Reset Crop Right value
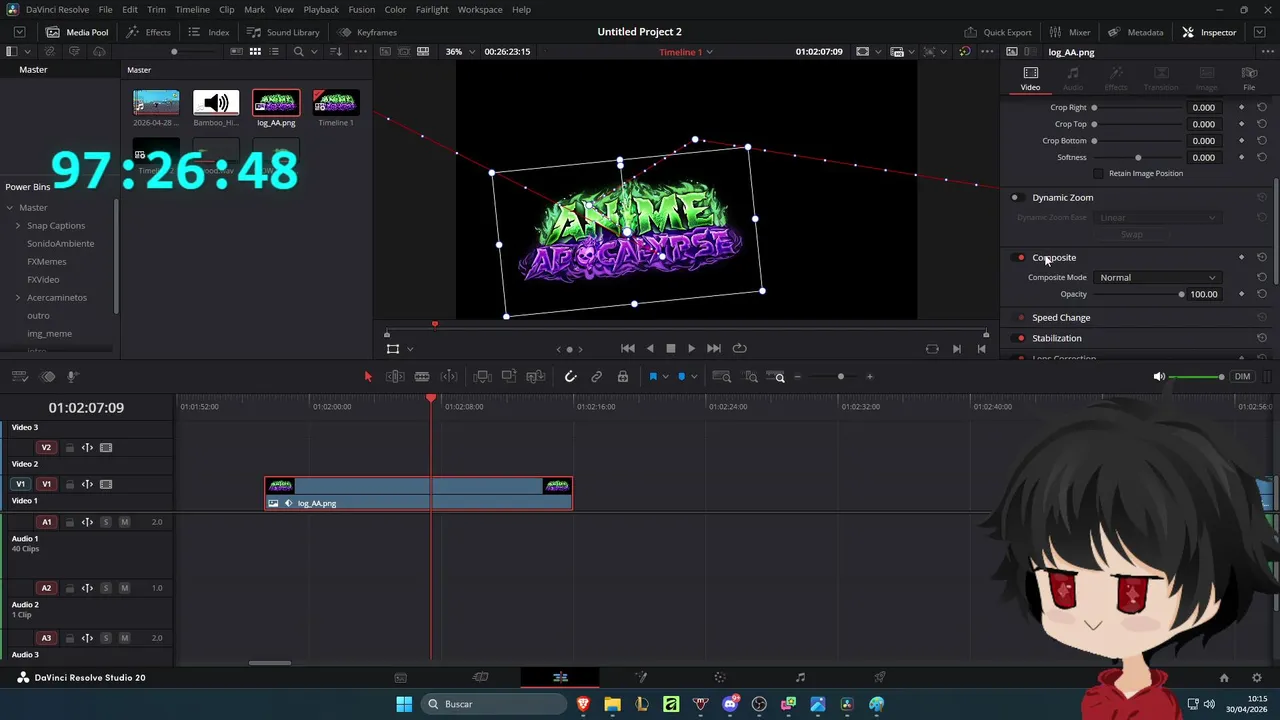 1262,107
